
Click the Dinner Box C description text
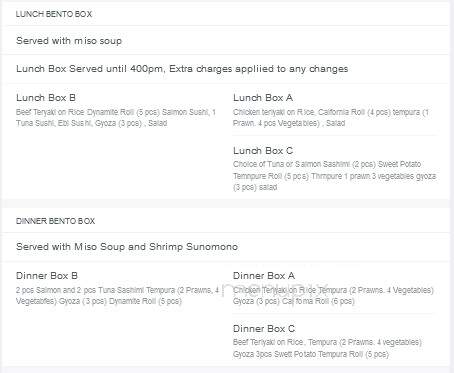[327, 348]
